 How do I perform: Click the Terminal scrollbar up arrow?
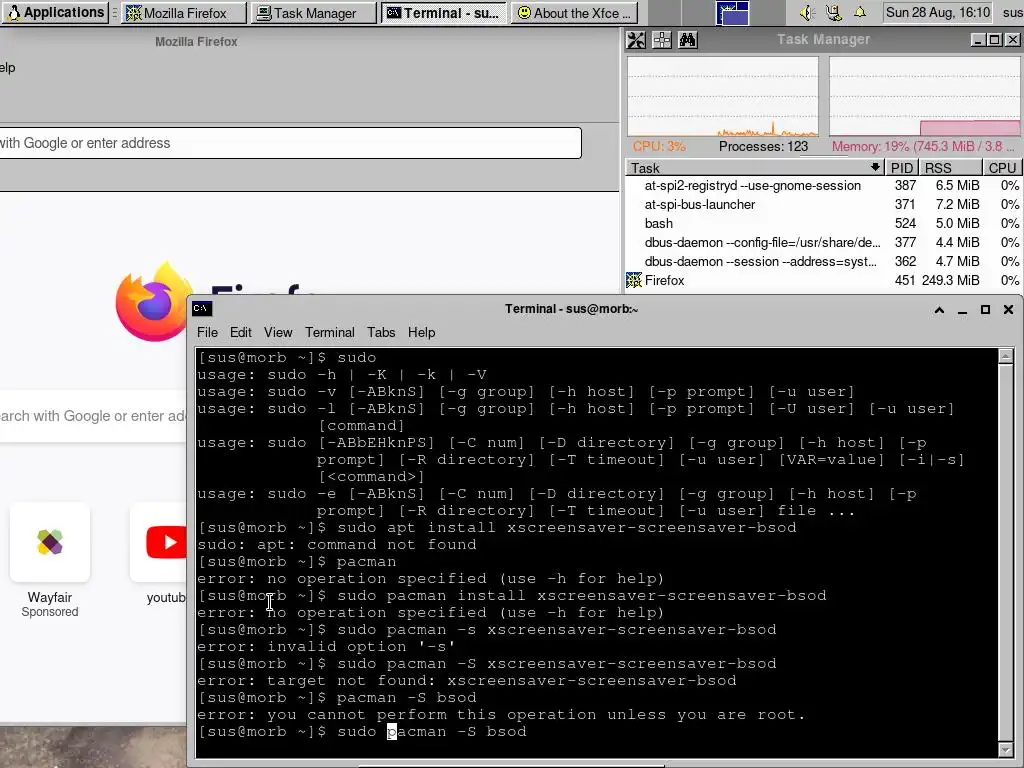click(x=1006, y=356)
